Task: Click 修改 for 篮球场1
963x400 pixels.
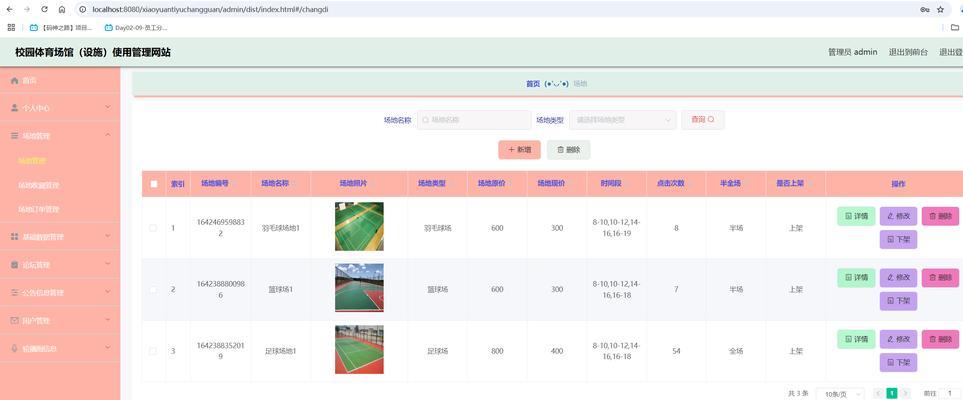Action: click(899, 278)
